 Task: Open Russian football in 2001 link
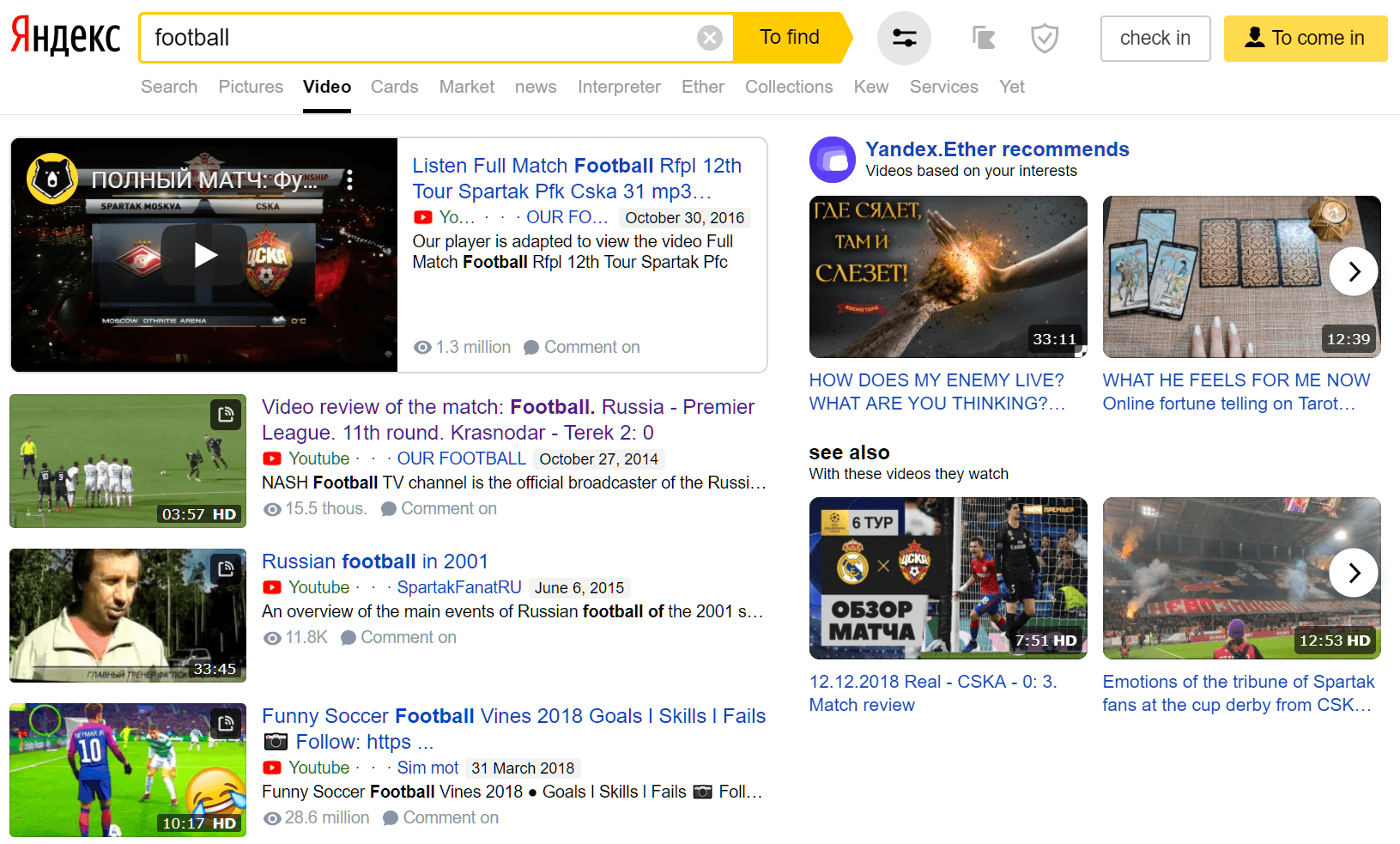(x=375, y=562)
